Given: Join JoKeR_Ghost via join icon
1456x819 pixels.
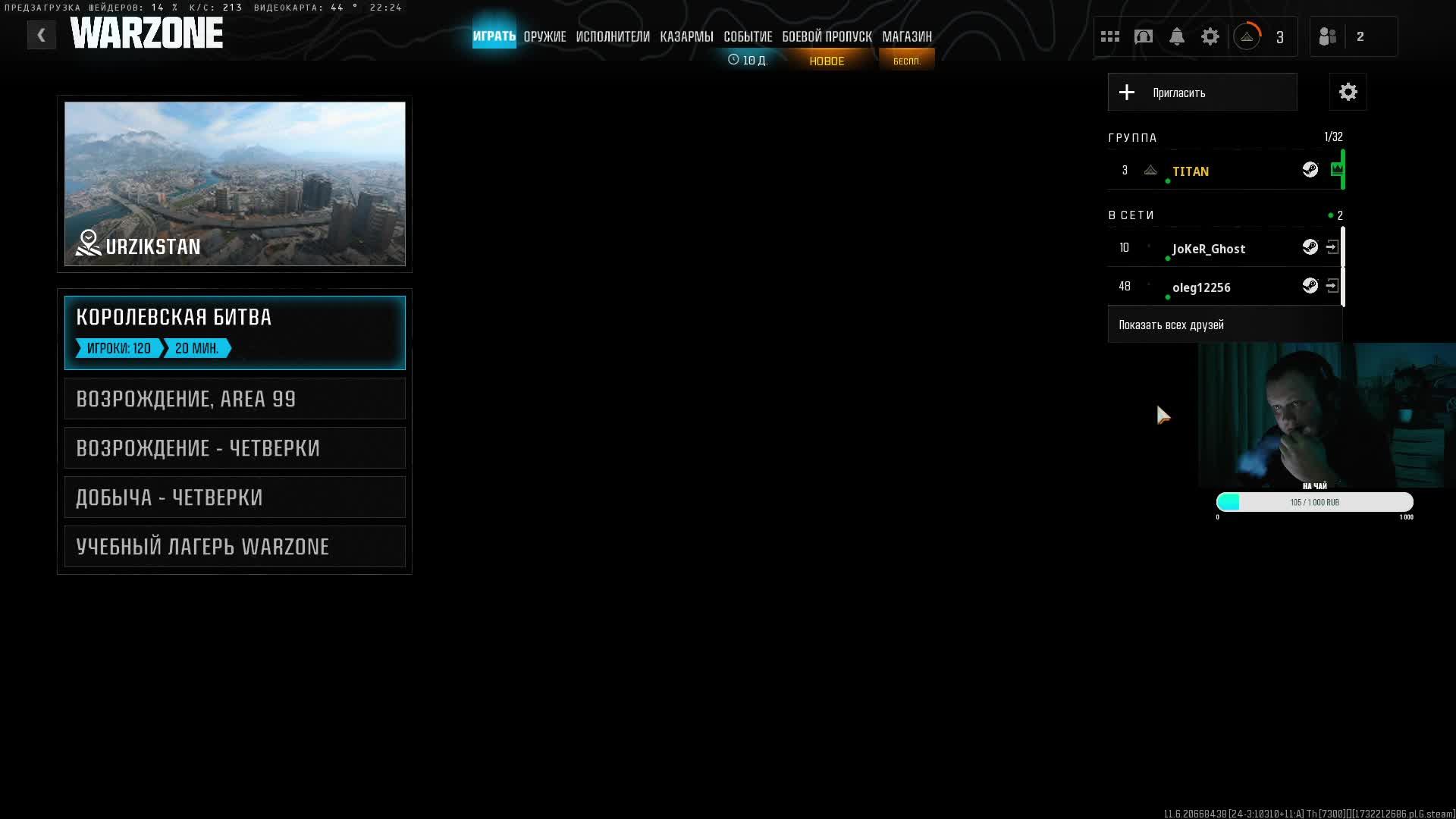Looking at the screenshot, I should coord(1332,247).
